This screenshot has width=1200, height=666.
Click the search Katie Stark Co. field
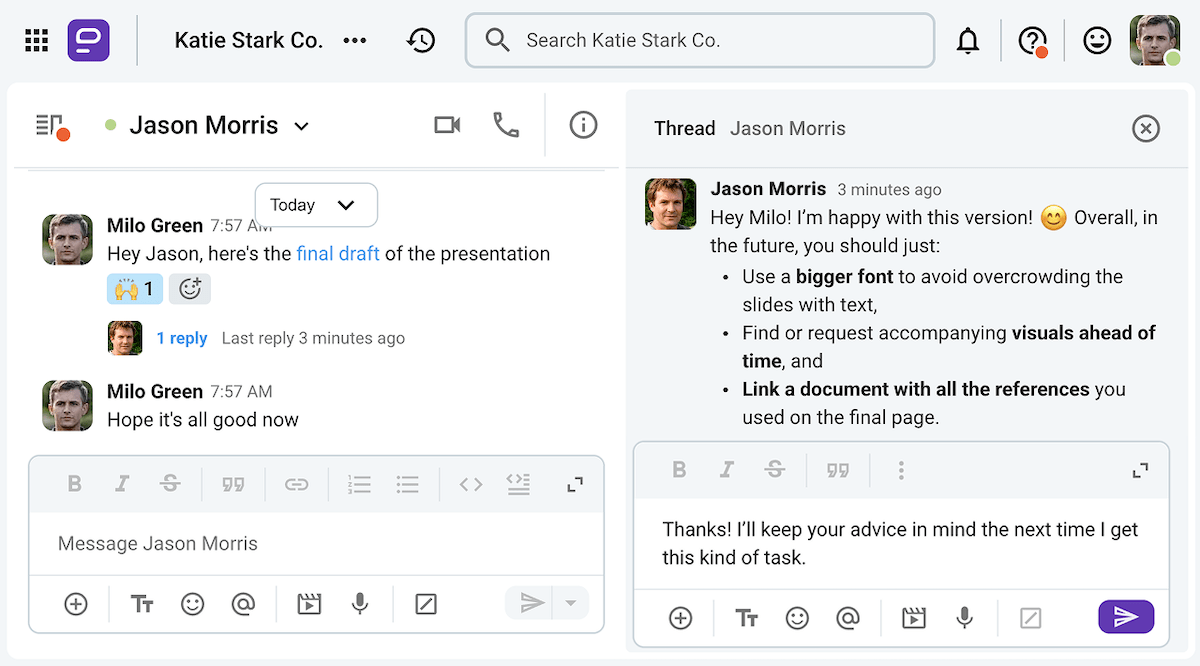point(699,40)
